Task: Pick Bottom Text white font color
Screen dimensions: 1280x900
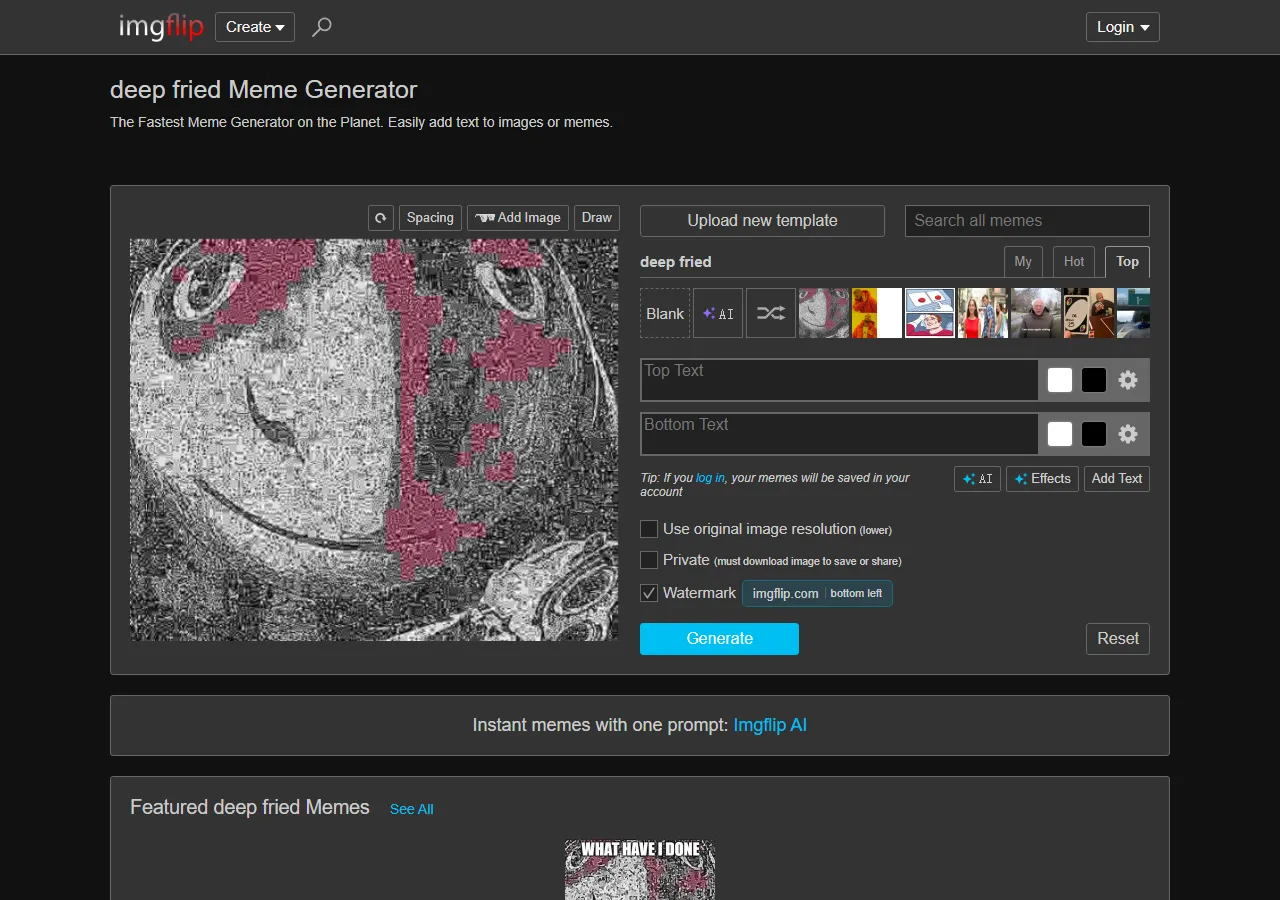Action: (1060, 434)
